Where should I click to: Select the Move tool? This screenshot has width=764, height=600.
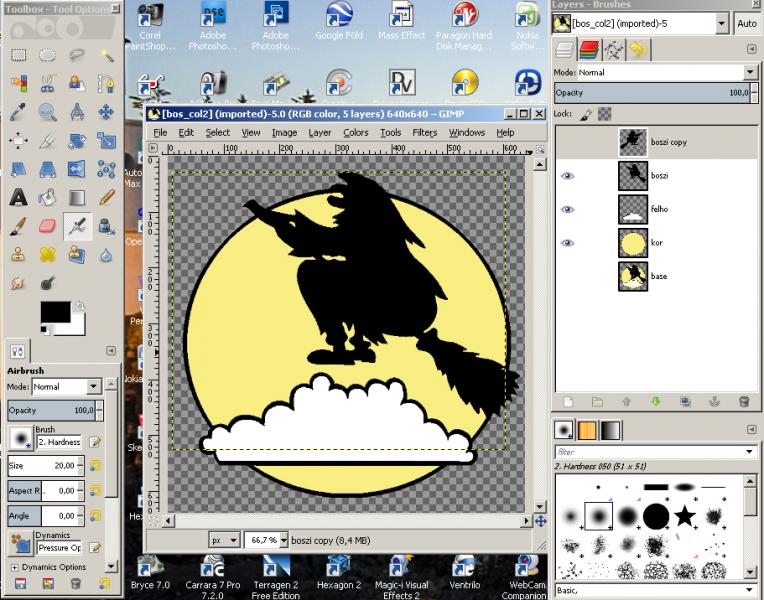[x=106, y=112]
